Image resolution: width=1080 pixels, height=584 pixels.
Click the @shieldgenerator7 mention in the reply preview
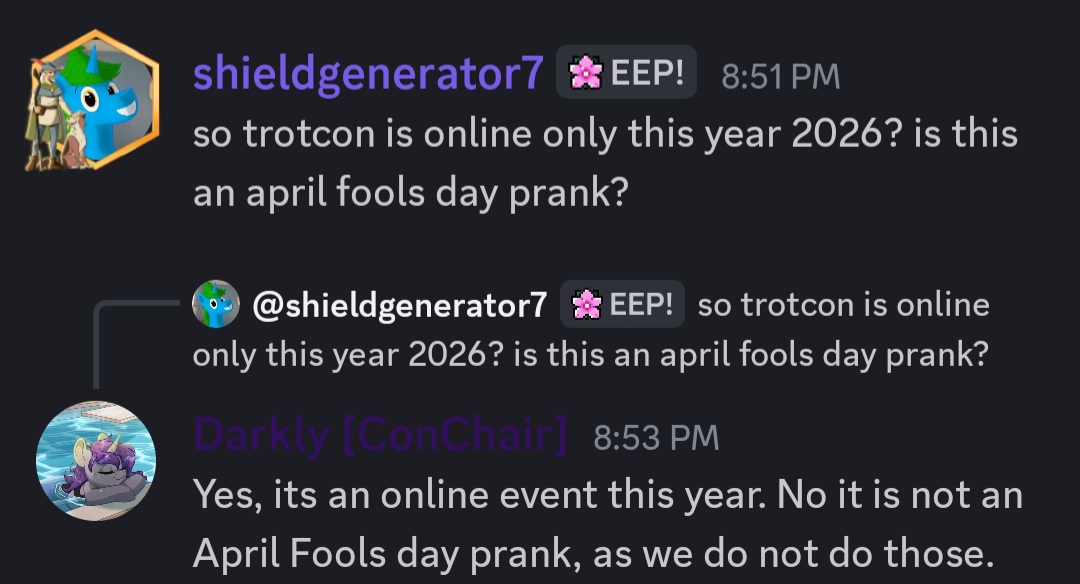pos(400,305)
